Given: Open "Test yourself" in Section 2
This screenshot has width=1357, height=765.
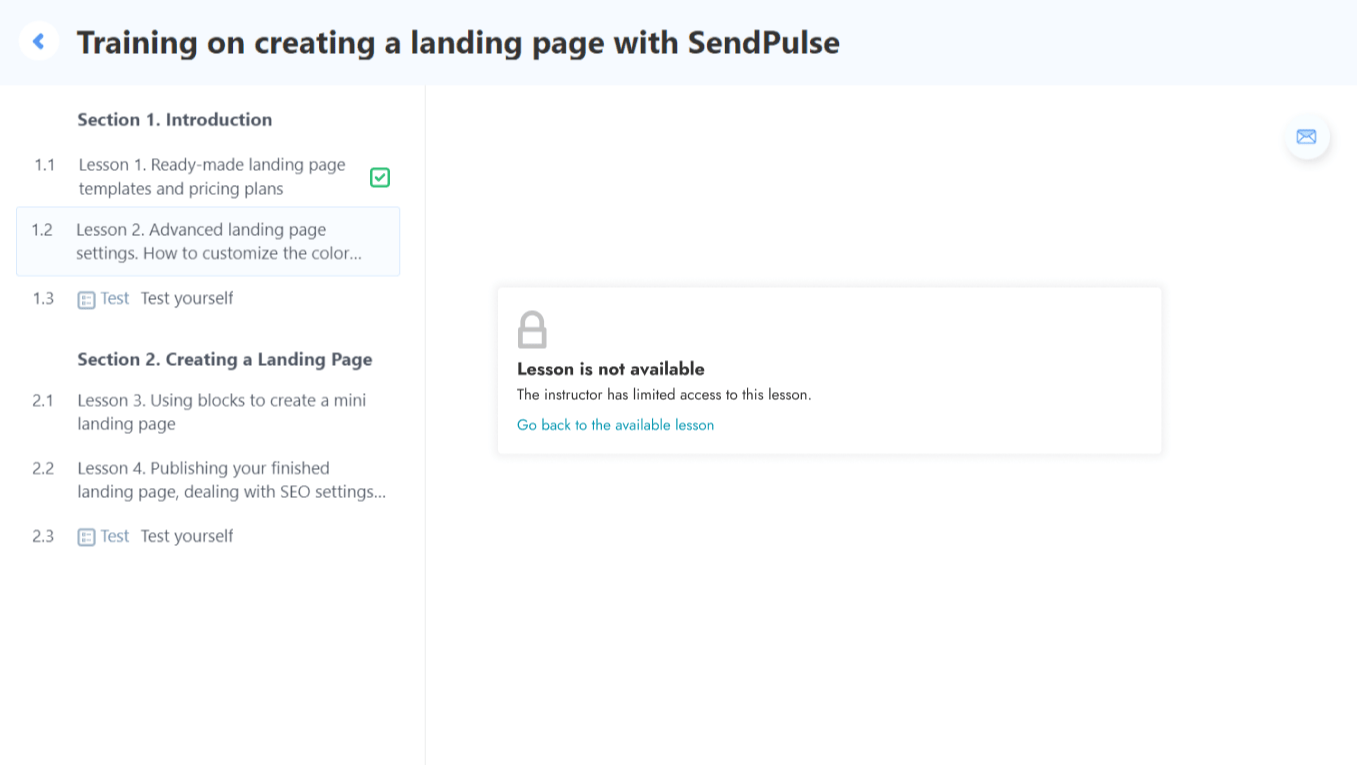Looking at the screenshot, I should coord(187,536).
